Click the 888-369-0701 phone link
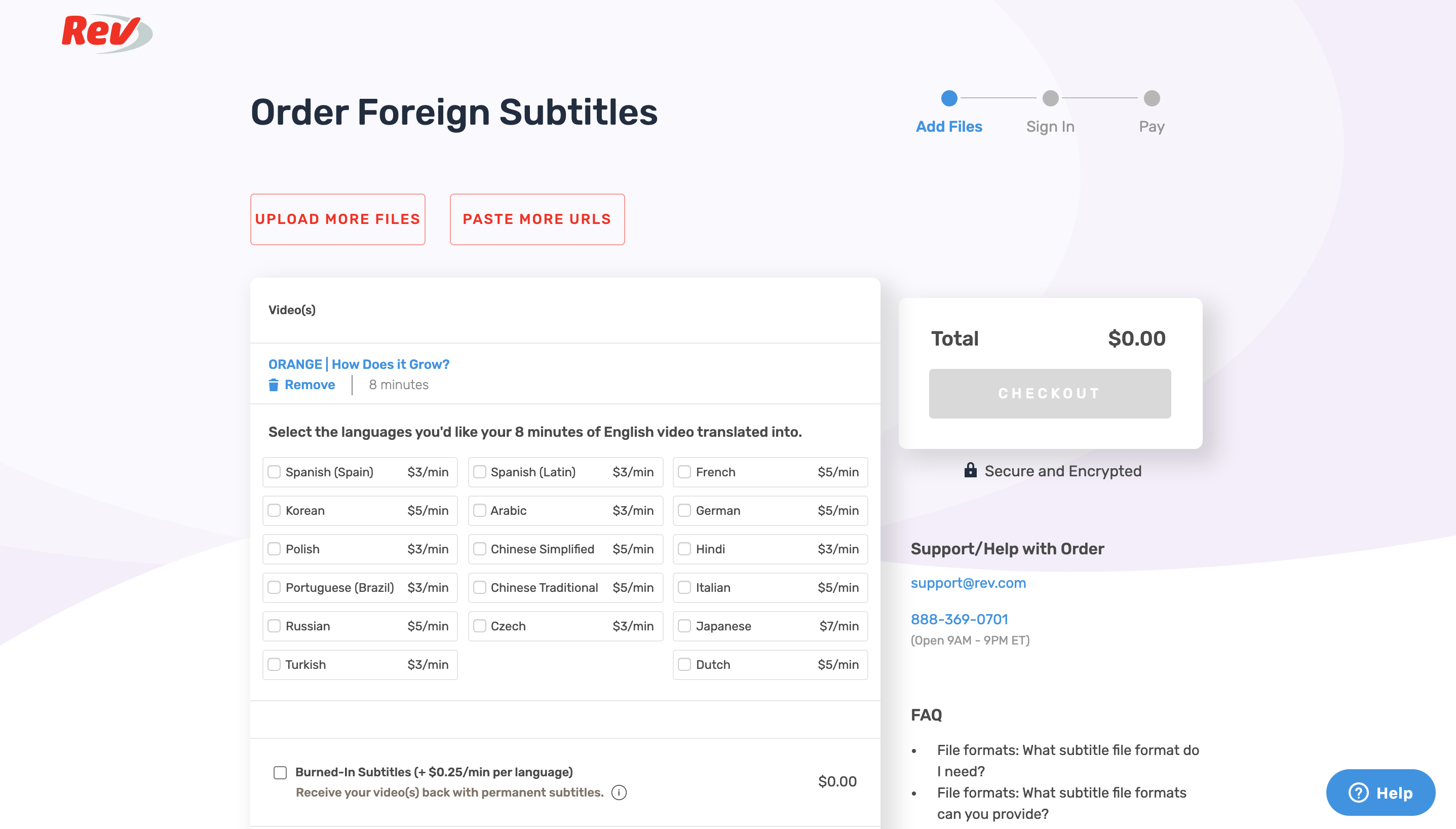The width and height of the screenshot is (1456, 829). point(959,619)
